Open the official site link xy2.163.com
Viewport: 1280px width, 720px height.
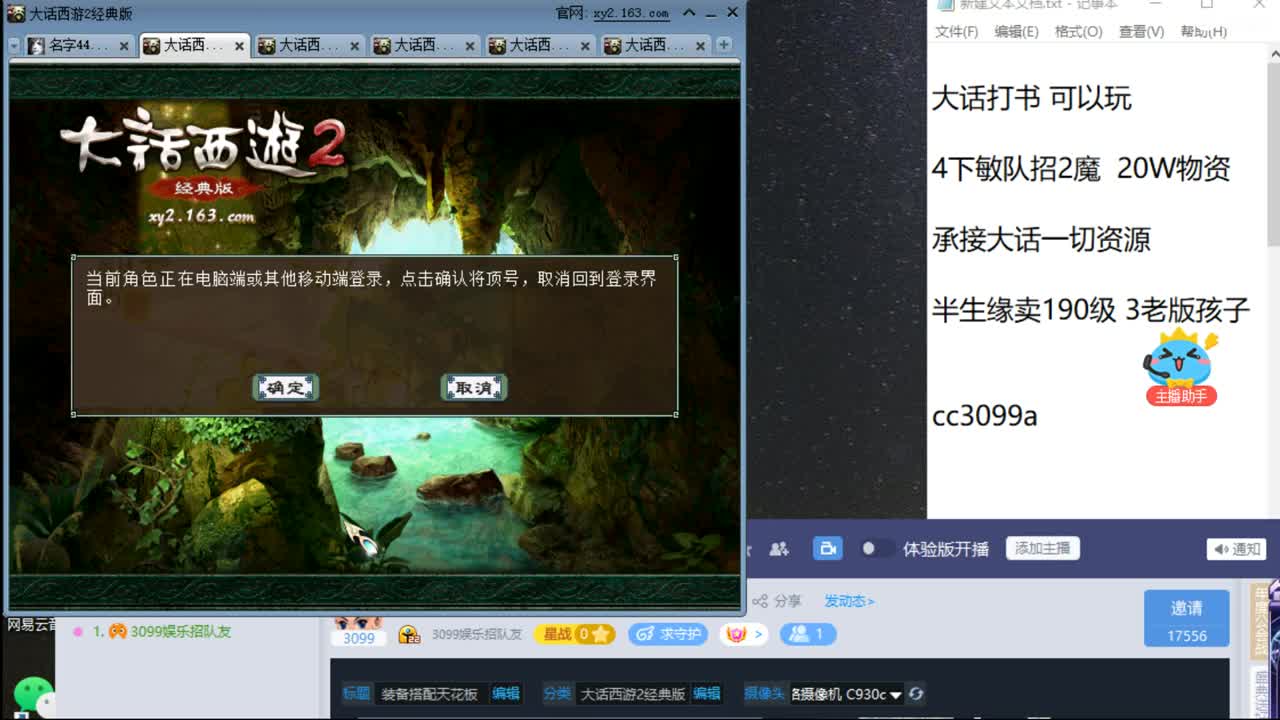631,13
